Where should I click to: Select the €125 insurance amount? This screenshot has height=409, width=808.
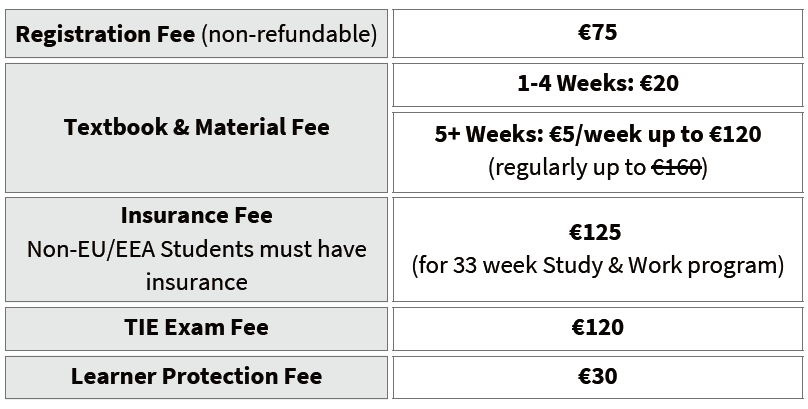click(597, 233)
